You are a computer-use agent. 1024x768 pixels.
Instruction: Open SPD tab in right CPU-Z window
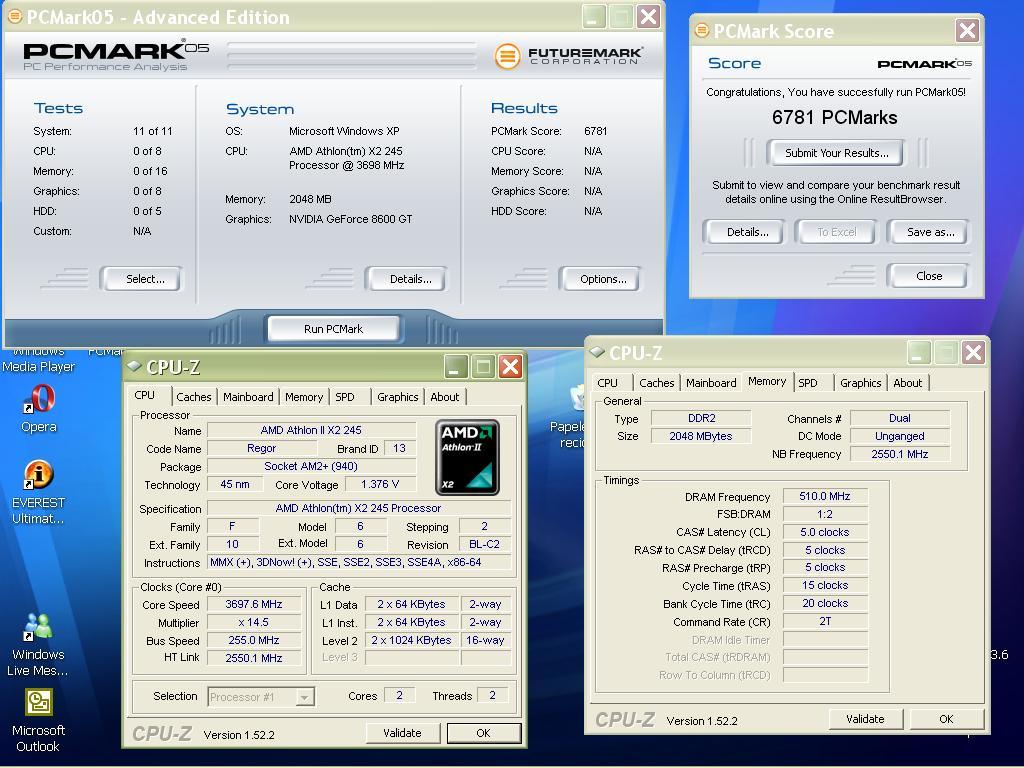click(808, 383)
